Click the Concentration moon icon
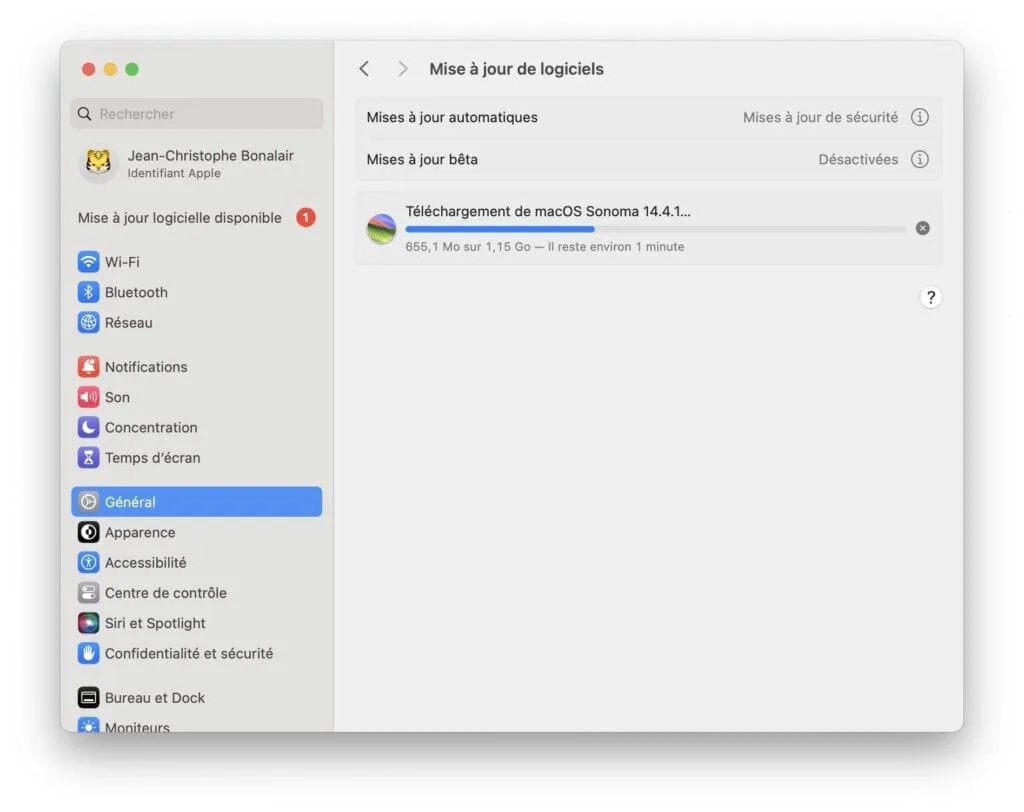Screen dimensions: 1024x812 pyautogui.click(x=88, y=427)
